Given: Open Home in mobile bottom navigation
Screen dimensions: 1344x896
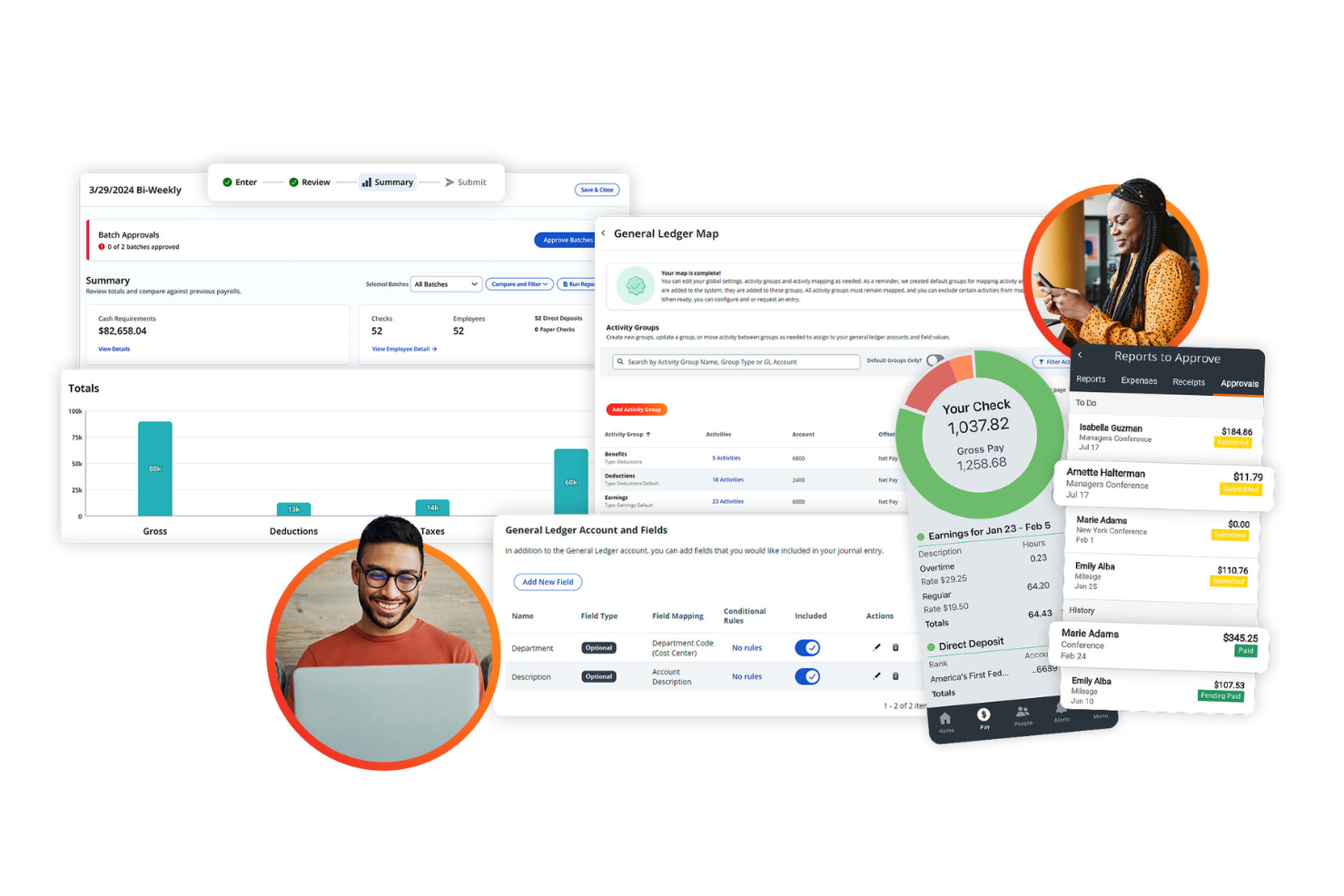Looking at the screenshot, I should point(945,723).
